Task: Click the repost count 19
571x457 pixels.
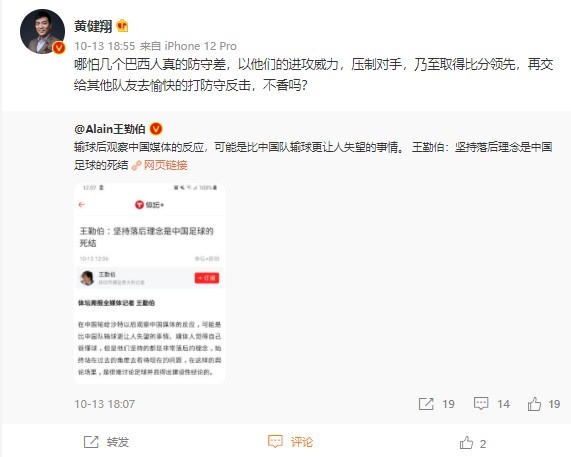Action: pos(448,404)
